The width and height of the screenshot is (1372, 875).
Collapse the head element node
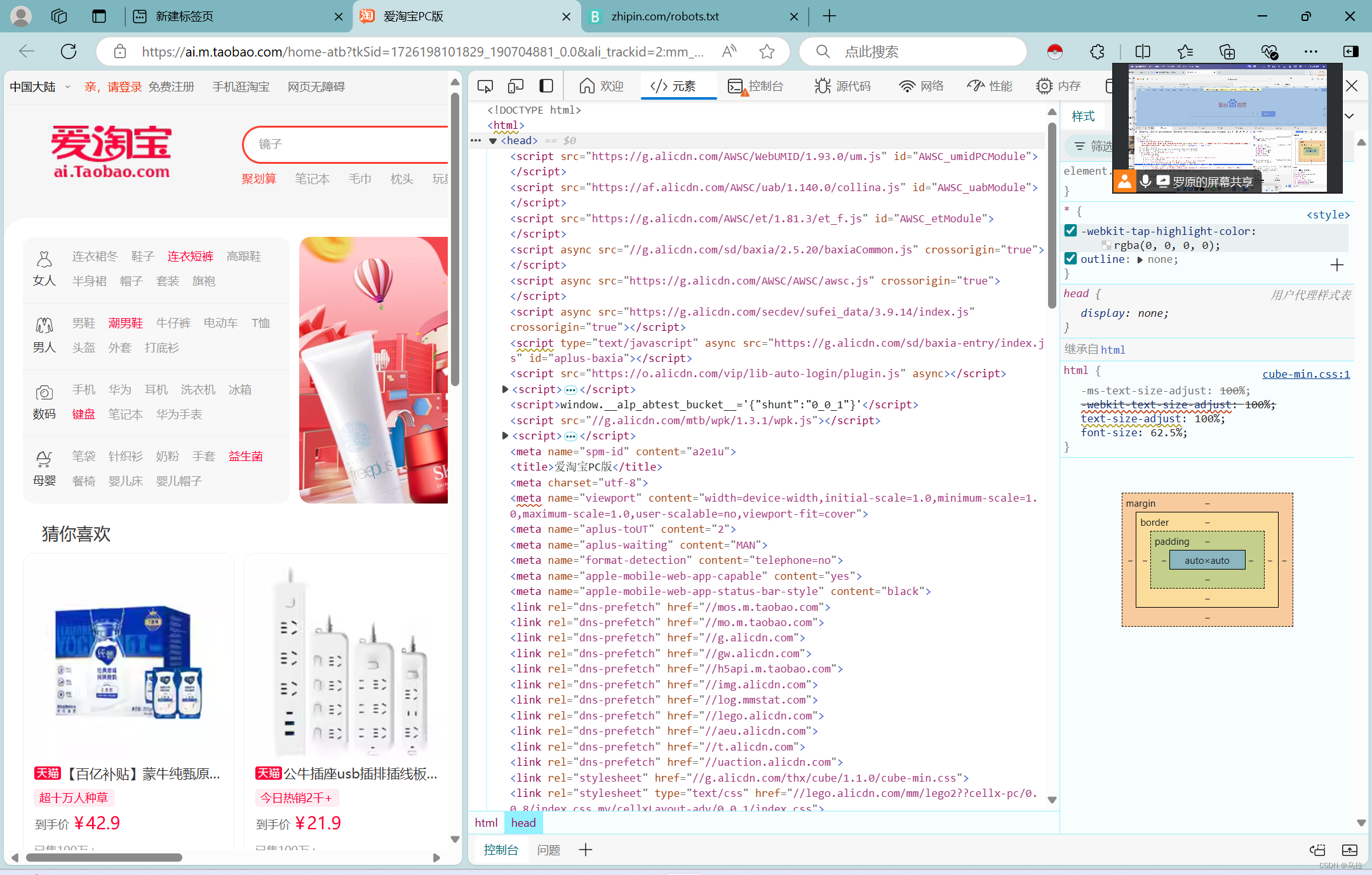[x=493, y=141]
